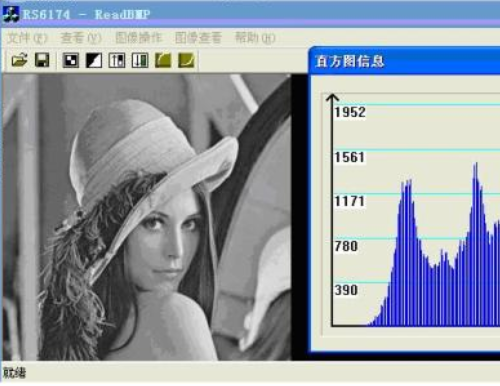
Task: Click the up-arrow level adjust icon
Action: click(x=117, y=61)
